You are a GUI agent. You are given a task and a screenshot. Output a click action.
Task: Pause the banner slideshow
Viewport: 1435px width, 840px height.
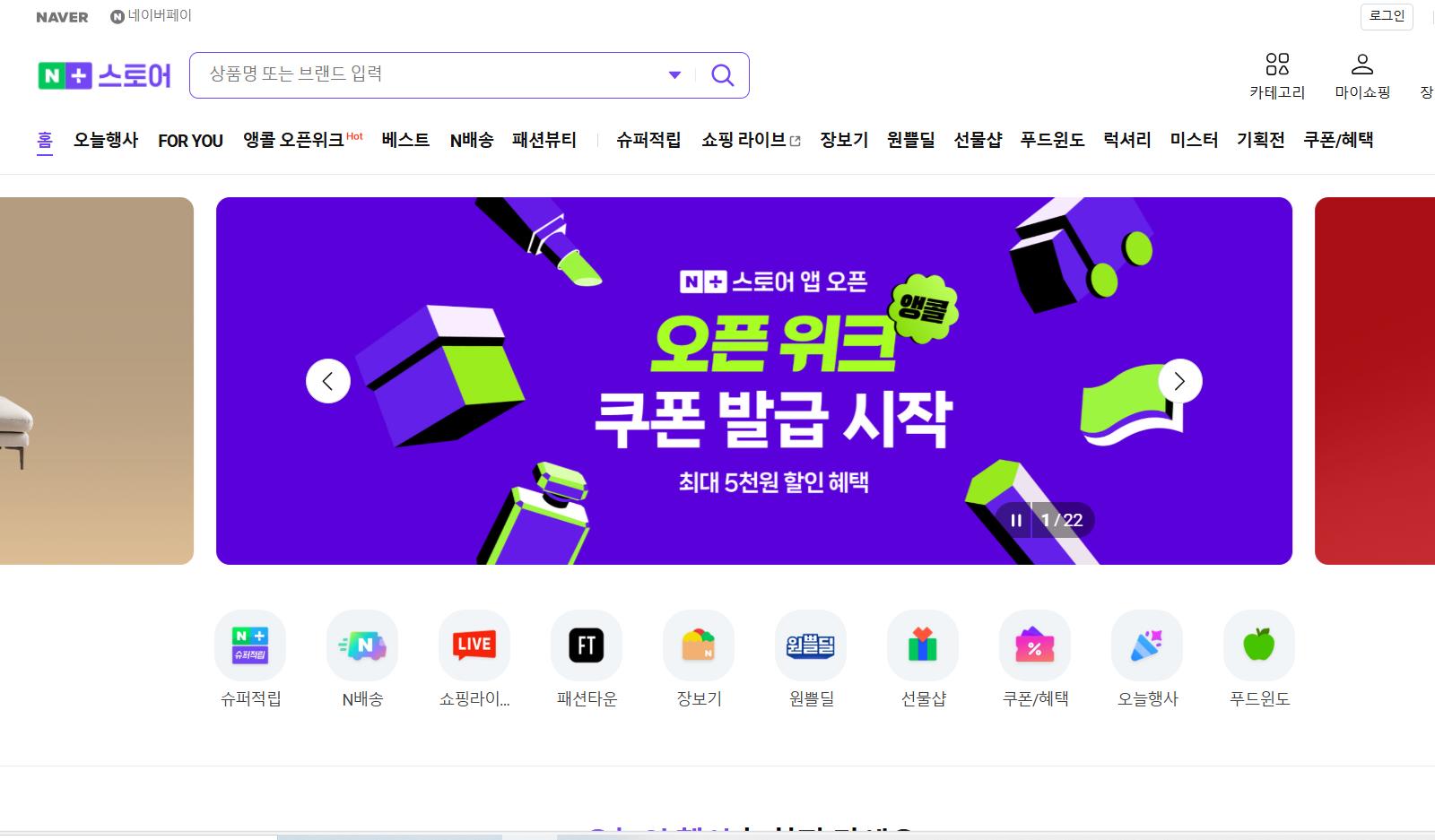click(1016, 520)
